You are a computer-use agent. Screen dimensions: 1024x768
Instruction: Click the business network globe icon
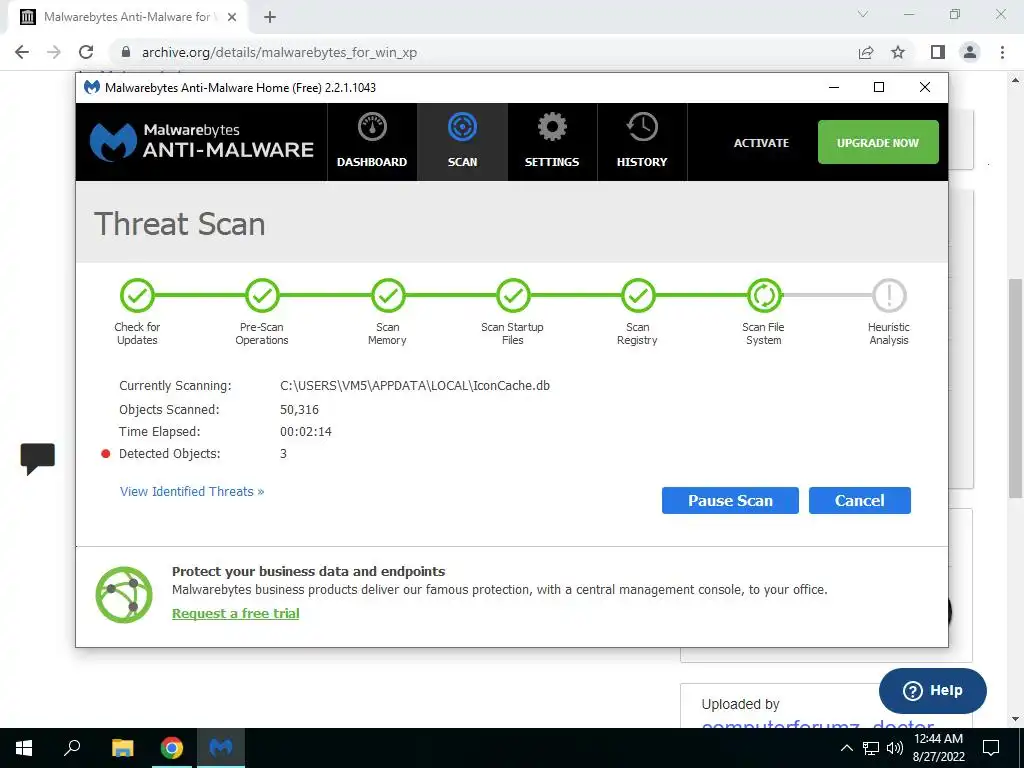[x=123, y=594]
